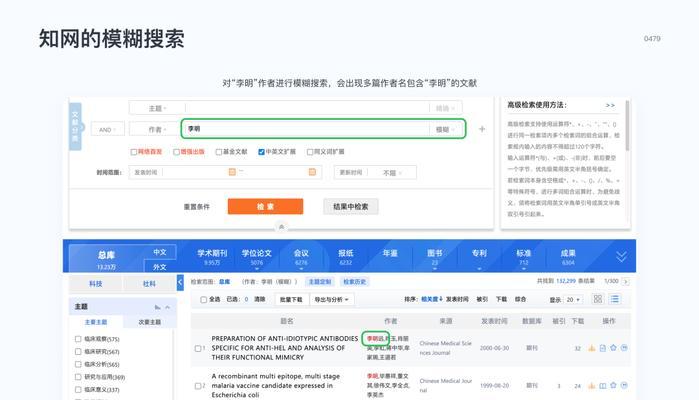Screen dimensions: 699x400
Task: Open the 导出与分析 dropdown
Action: point(332,300)
